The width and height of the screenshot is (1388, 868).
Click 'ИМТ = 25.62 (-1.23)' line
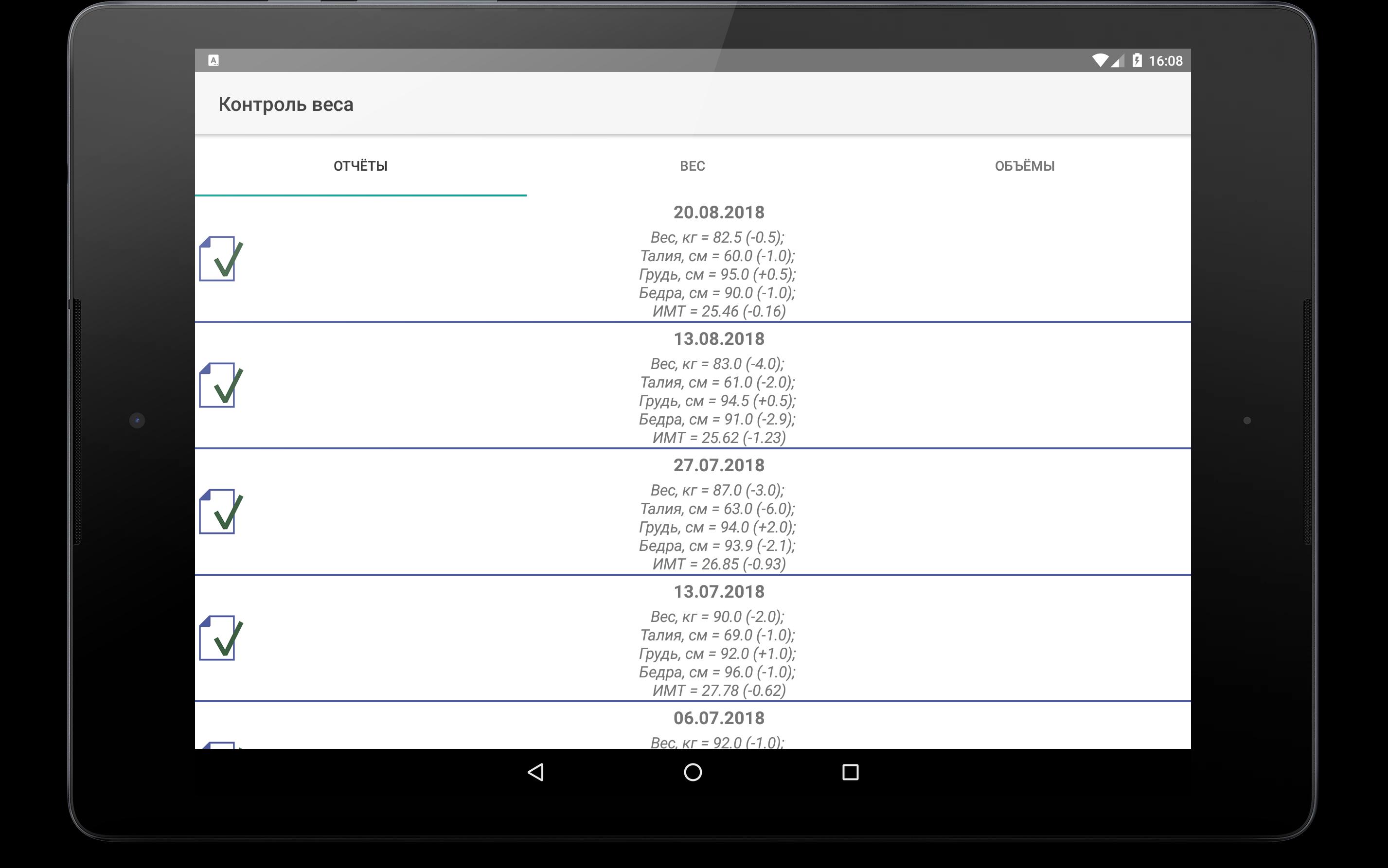coord(719,438)
